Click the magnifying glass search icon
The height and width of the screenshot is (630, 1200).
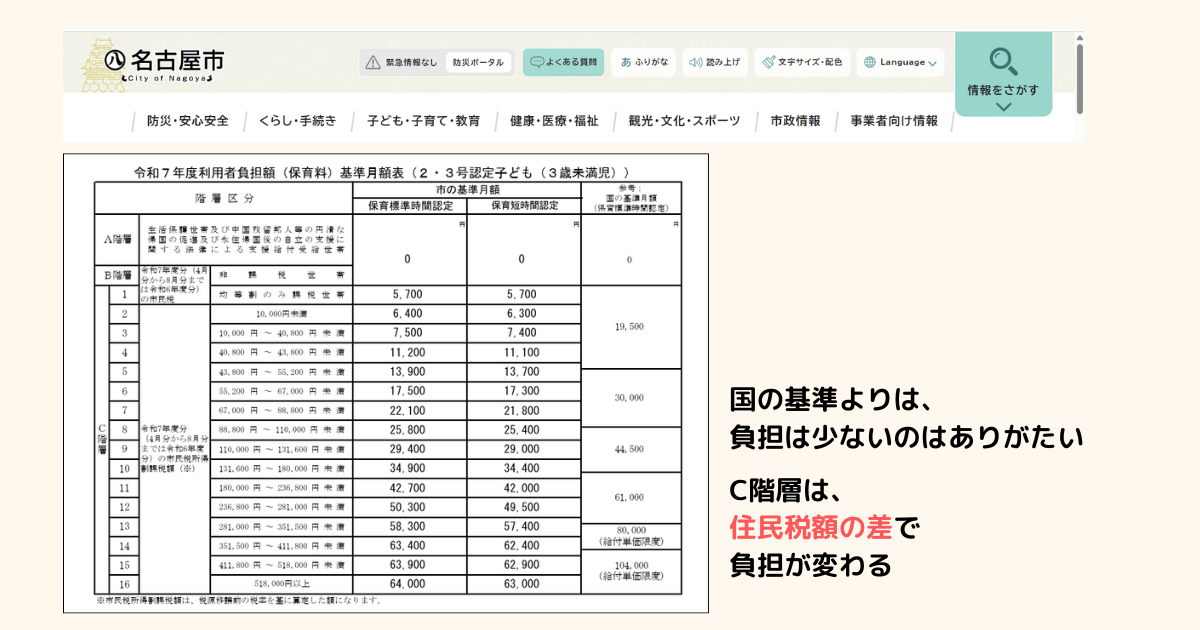coord(1003,60)
